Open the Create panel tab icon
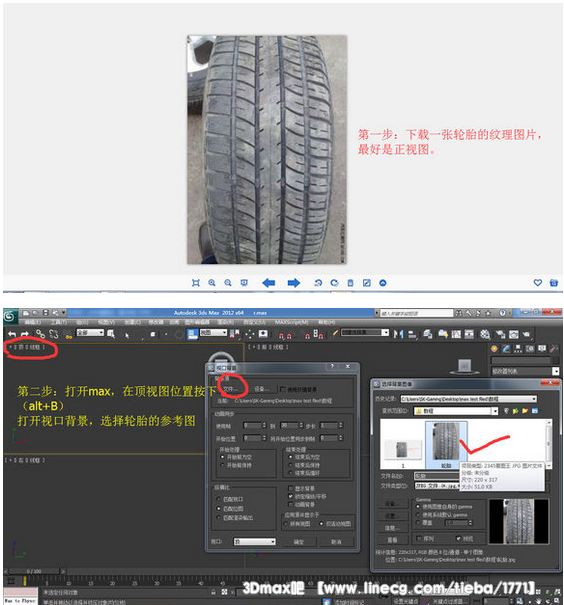The width and height of the screenshot is (564, 605). tap(494, 349)
